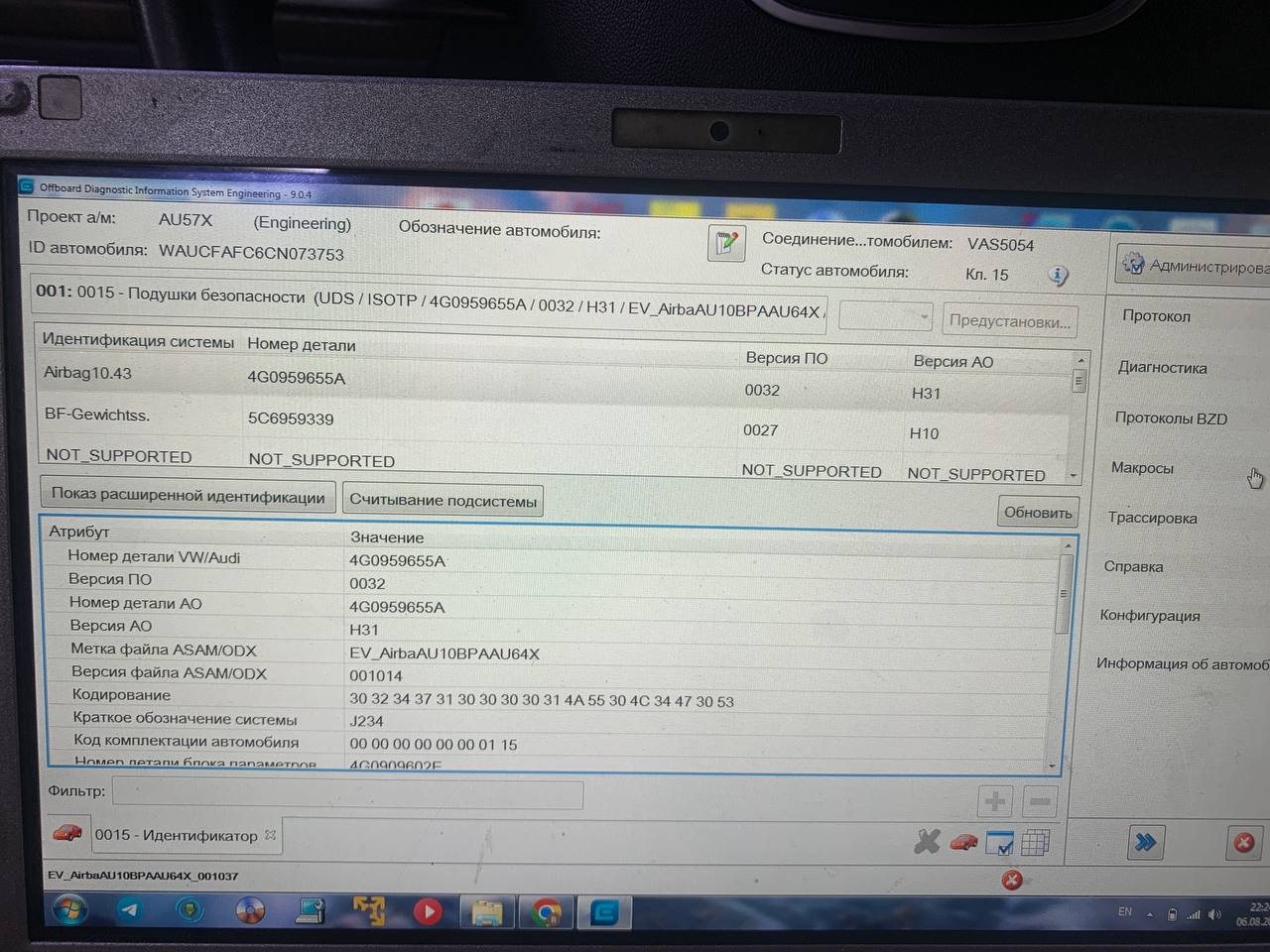
Task: Click the minus button next to filter
Action: pos(1040,801)
